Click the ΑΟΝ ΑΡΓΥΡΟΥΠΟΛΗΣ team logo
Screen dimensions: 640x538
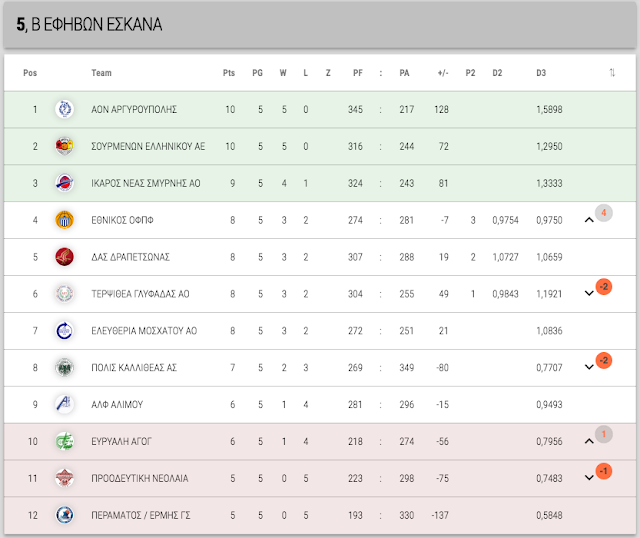(x=64, y=109)
